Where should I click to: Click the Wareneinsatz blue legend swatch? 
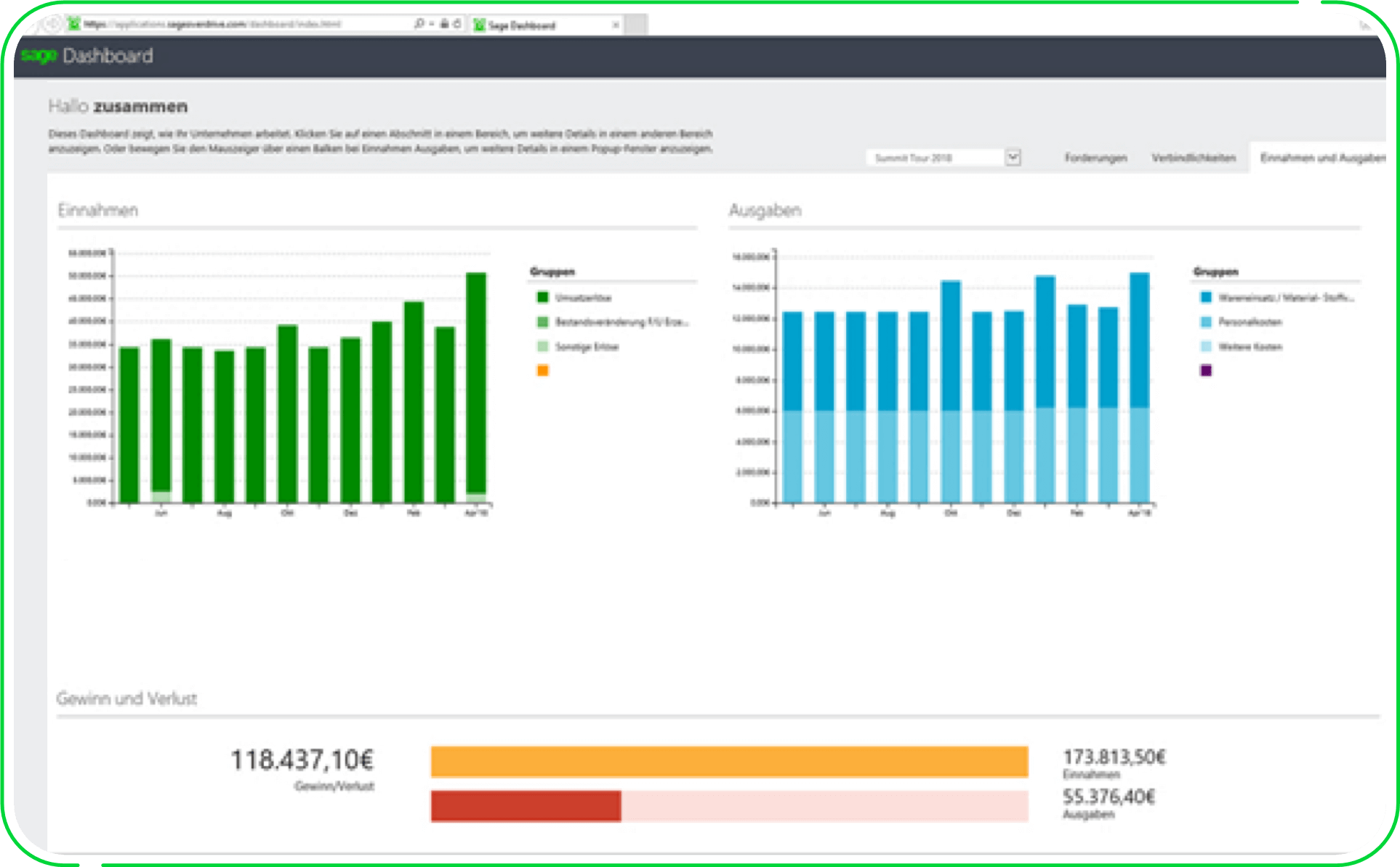tap(1206, 297)
